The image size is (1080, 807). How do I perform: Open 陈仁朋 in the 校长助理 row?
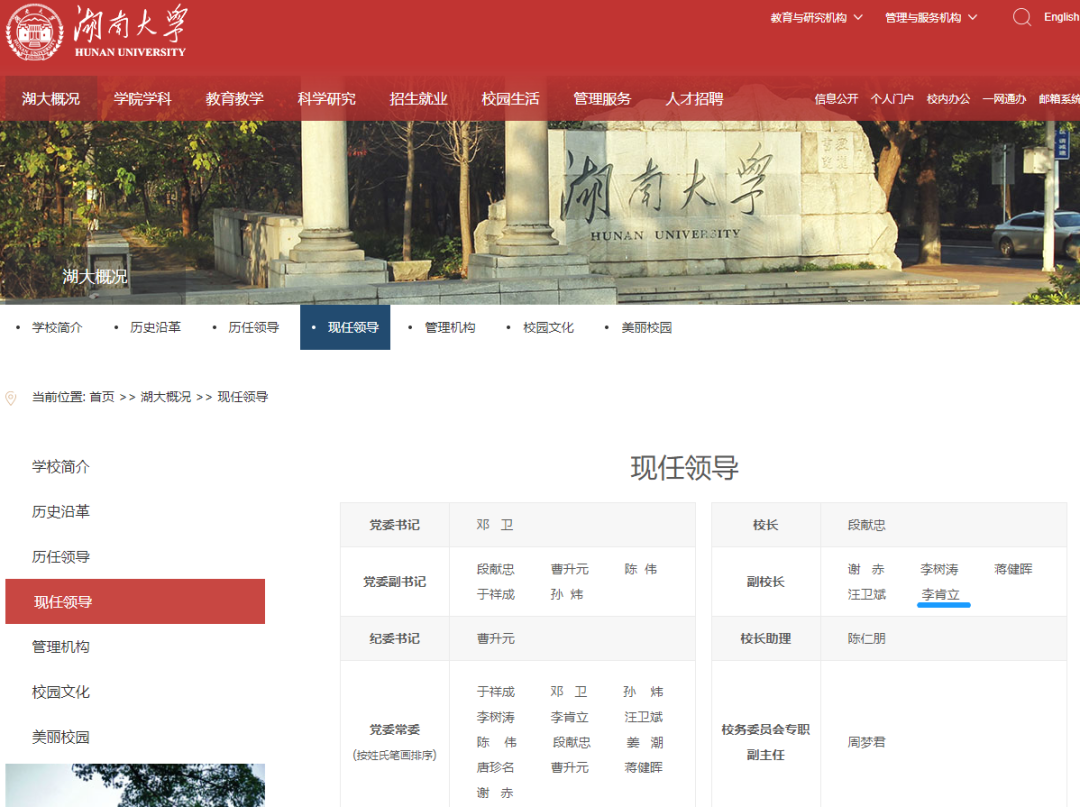pos(866,639)
